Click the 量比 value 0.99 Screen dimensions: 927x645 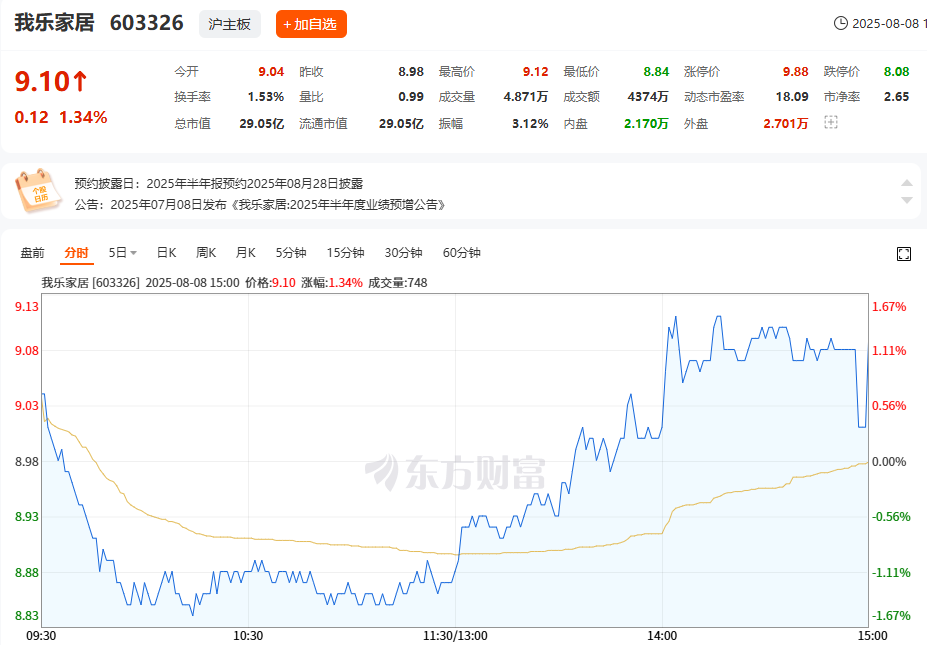(411, 96)
